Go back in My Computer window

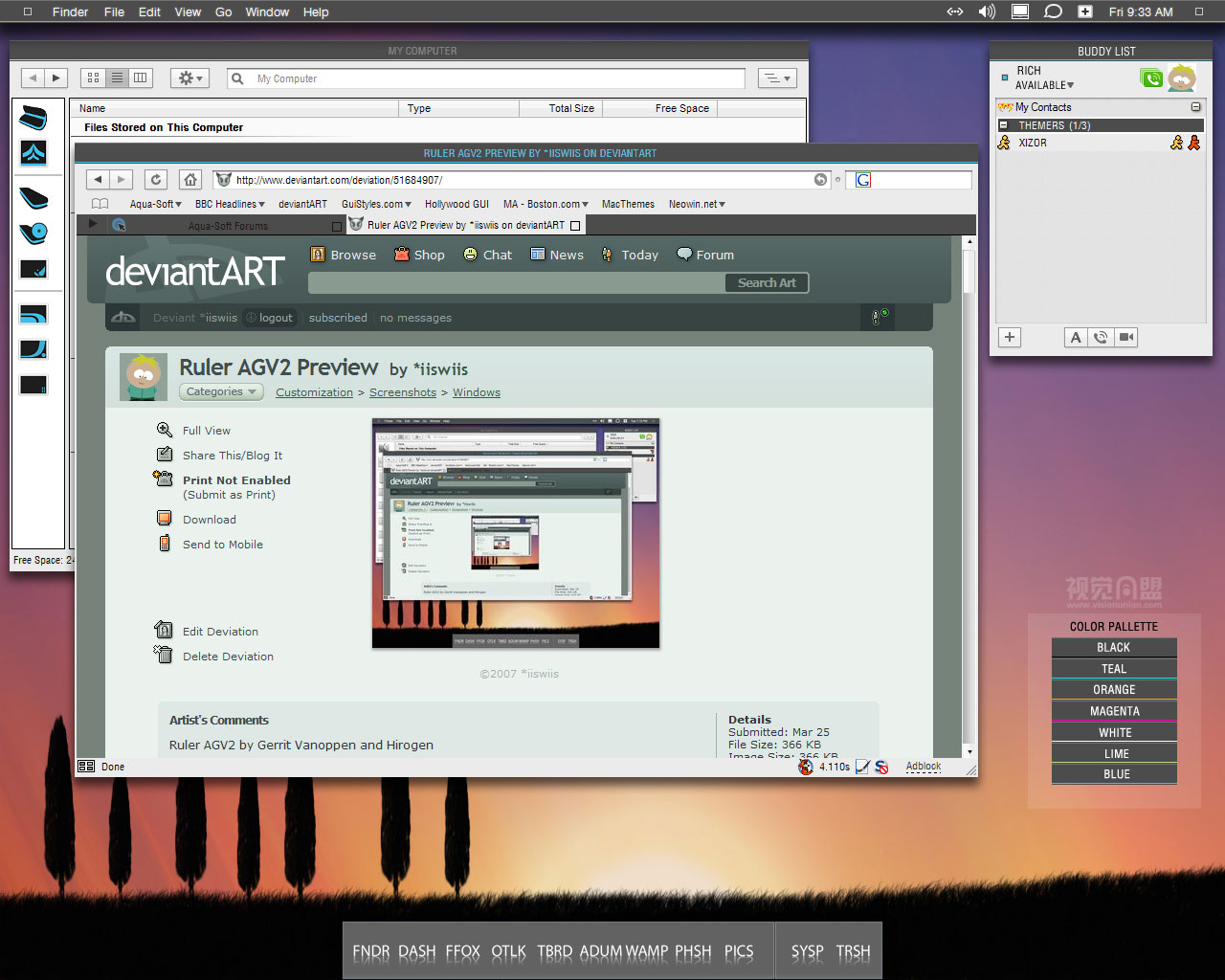(x=33, y=78)
